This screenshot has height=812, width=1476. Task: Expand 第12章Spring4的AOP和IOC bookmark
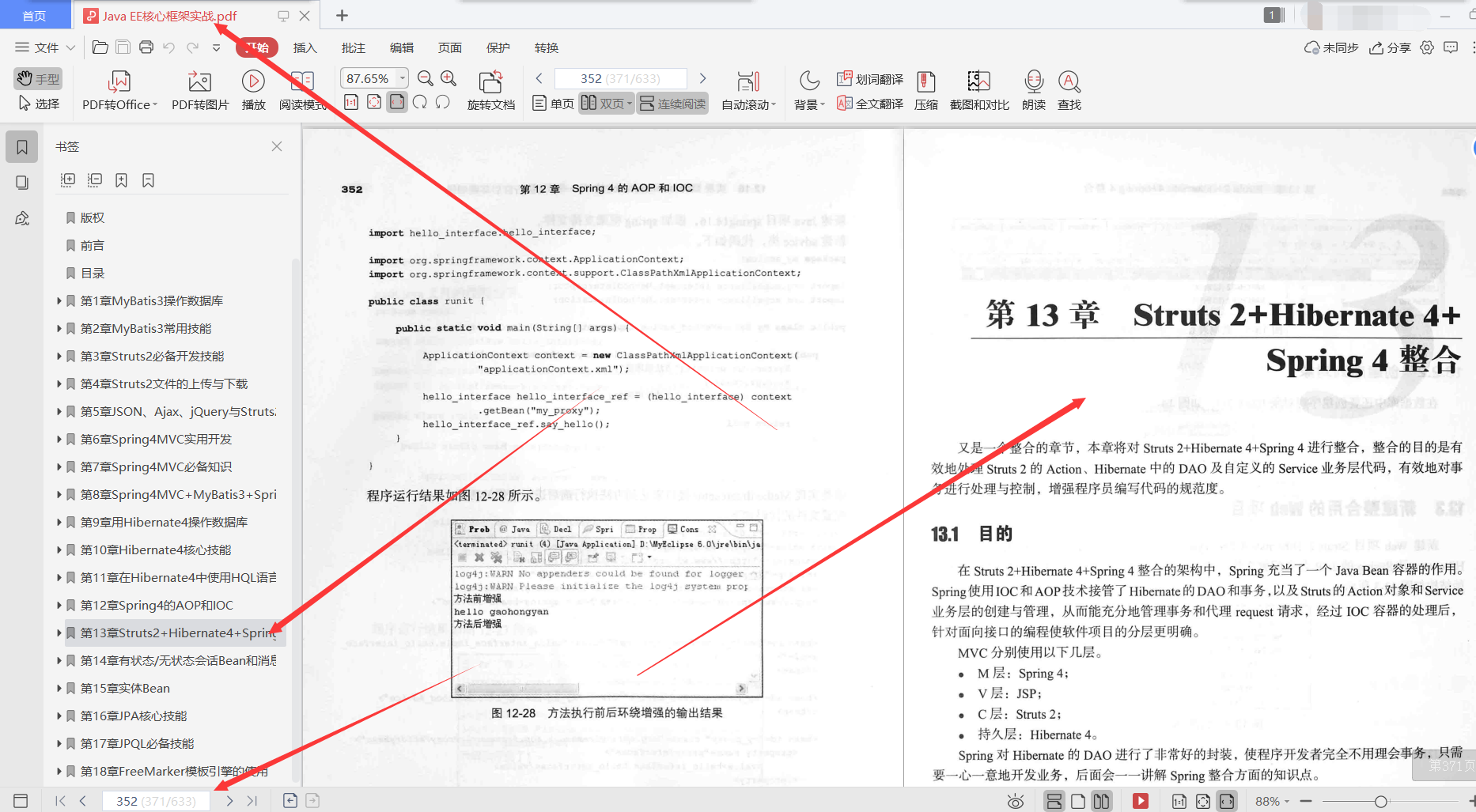tap(59, 605)
